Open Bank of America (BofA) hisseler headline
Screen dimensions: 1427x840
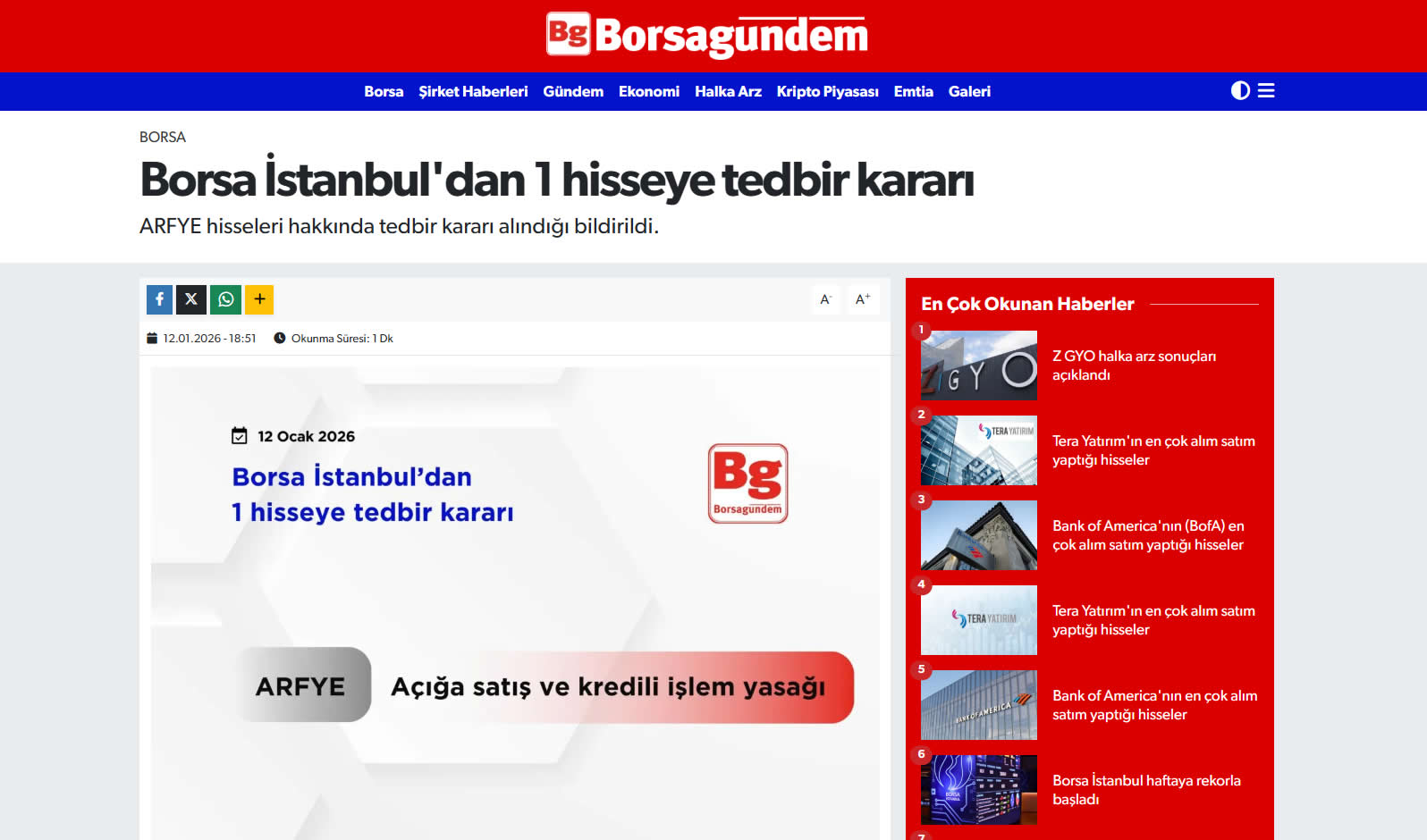1148,535
